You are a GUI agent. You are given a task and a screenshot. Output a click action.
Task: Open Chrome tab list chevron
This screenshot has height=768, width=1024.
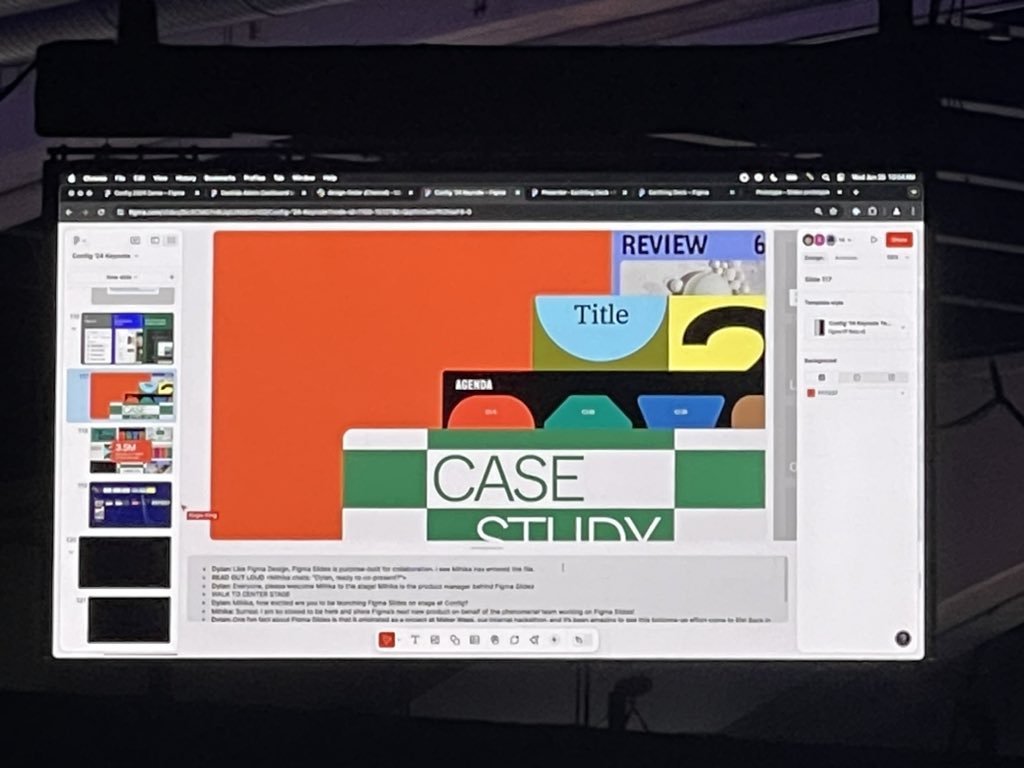click(x=913, y=192)
